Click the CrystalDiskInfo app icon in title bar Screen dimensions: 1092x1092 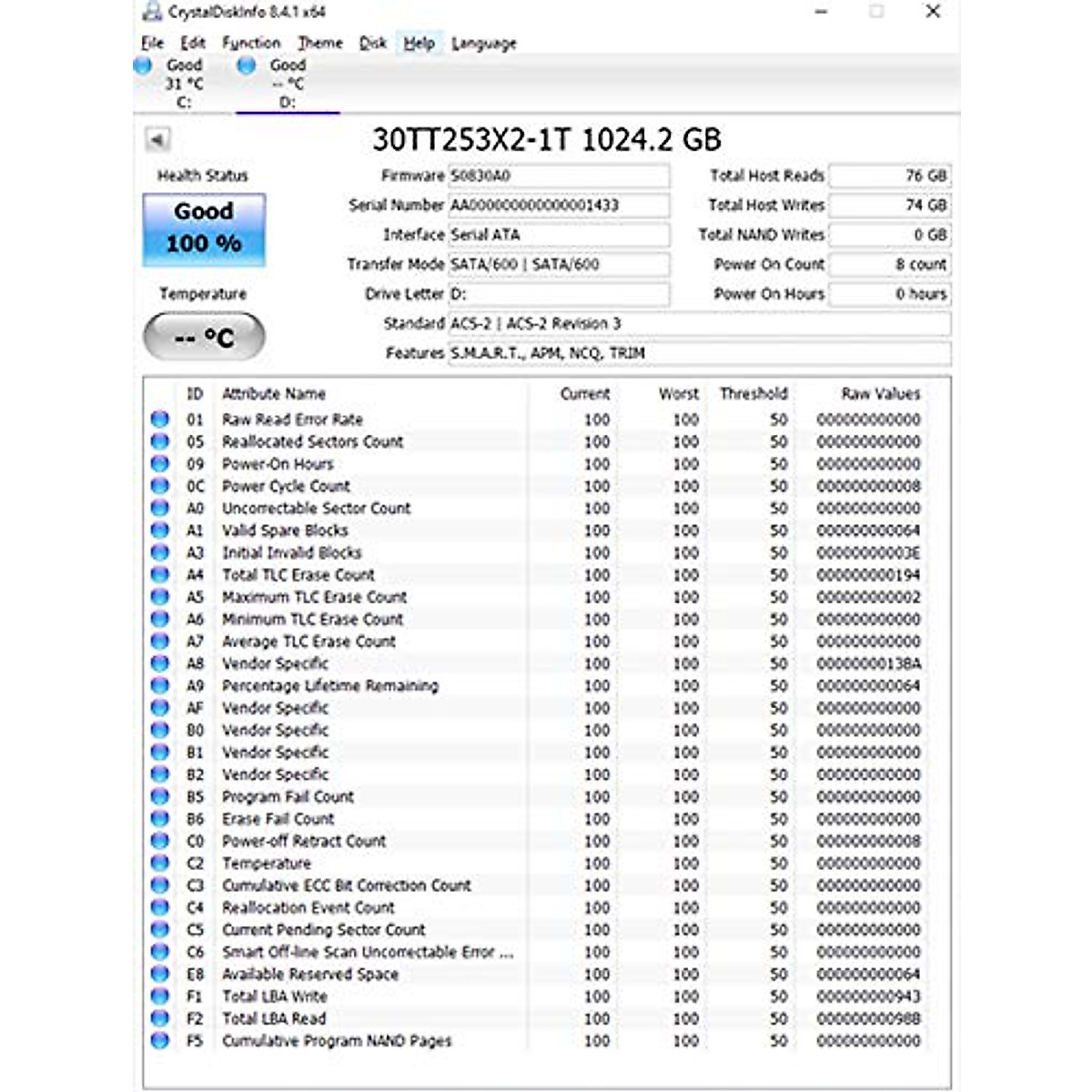pyautogui.click(x=151, y=13)
